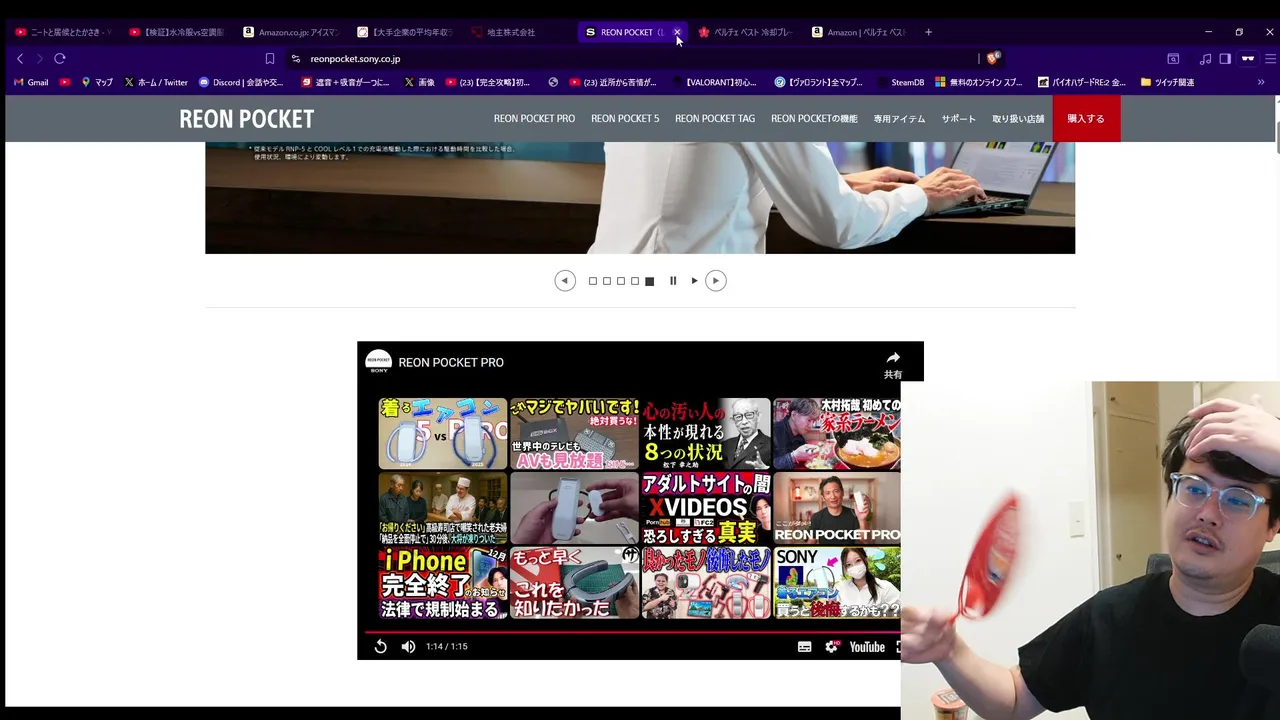
Task: Open the REON POCKET 5 nav item
Action: [625, 119]
